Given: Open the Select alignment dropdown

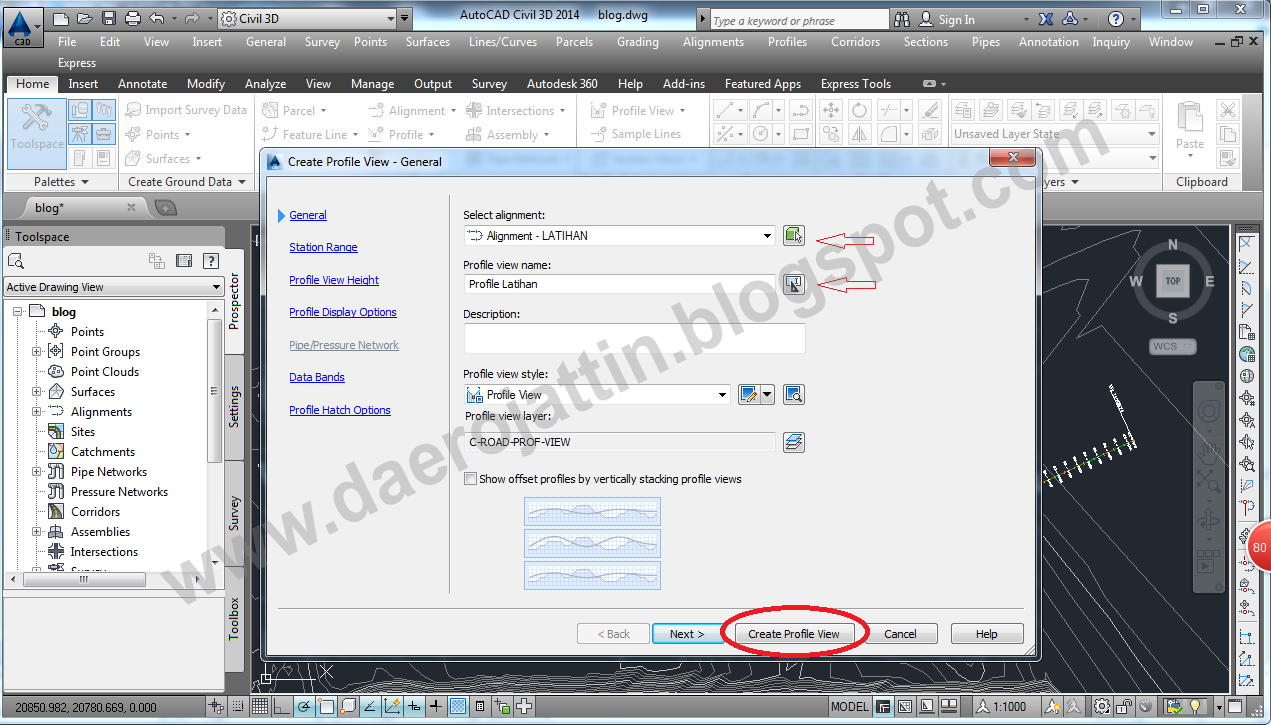Looking at the screenshot, I should pos(768,236).
